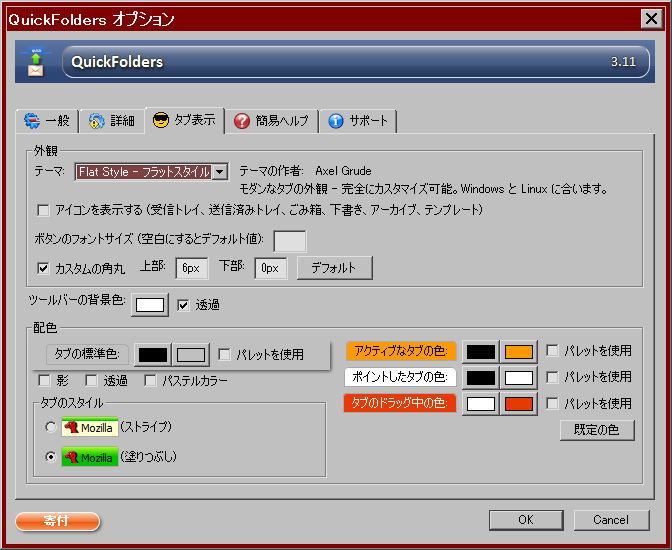Viewport: 672px width, 550px height.
Task: Open the black swatch for ポイントしたタブの色
Action: 480,378
